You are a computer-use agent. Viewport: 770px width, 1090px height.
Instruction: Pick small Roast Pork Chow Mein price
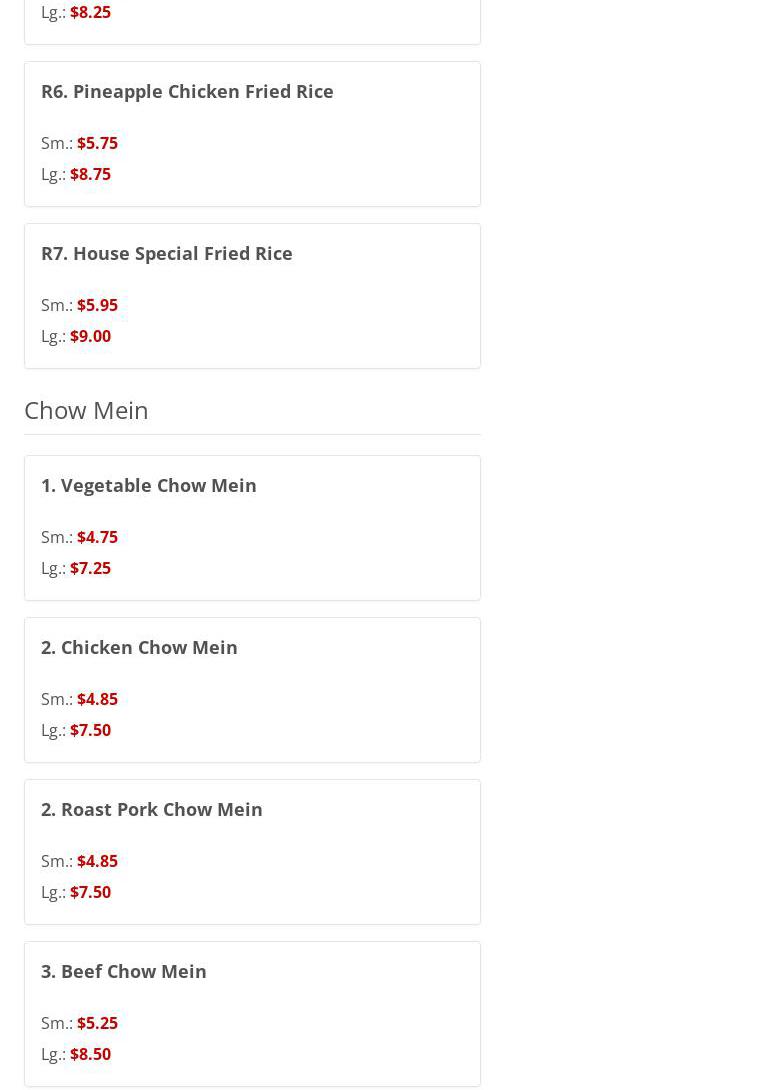97,861
